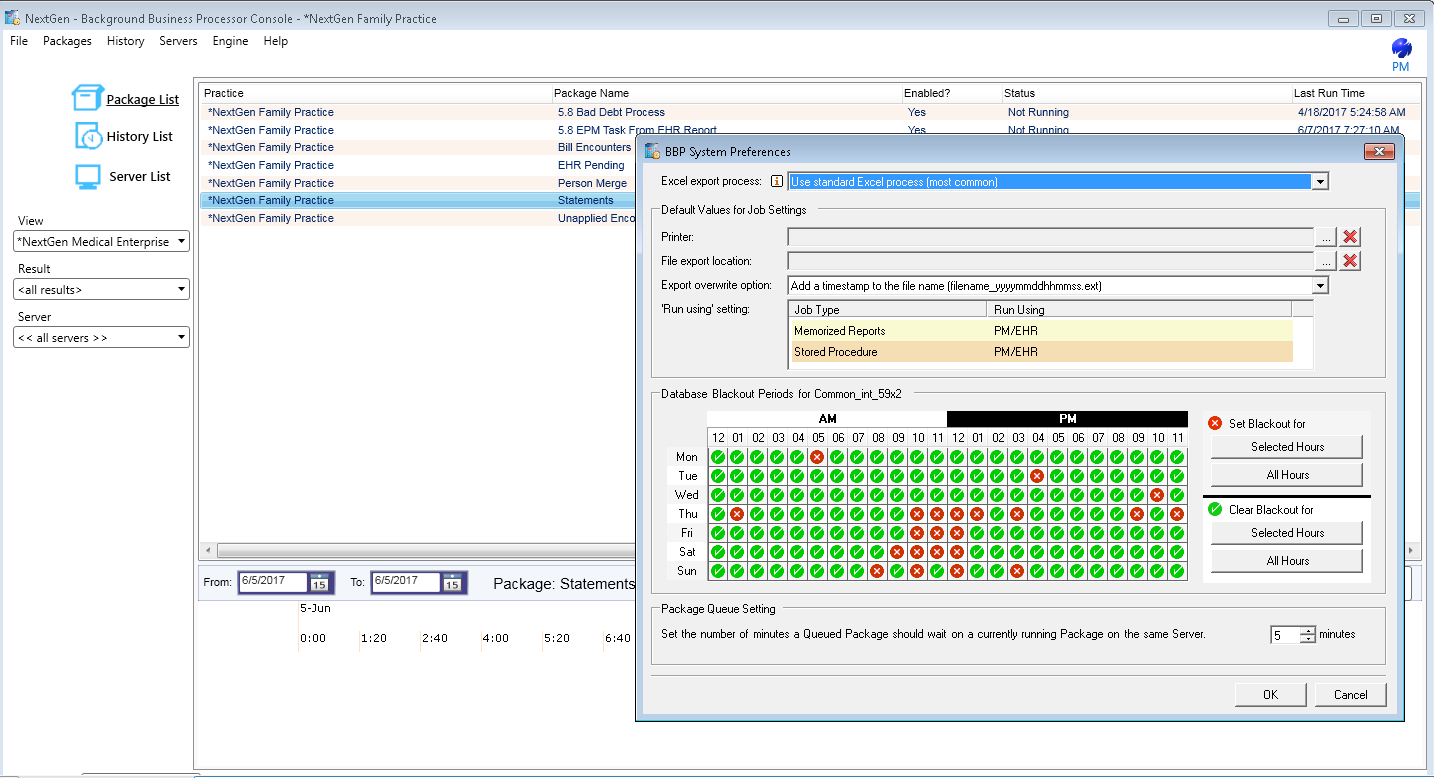Toggle the Monday 05 AM blackout cell
The height and width of the screenshot is (778, 1434).
coord(817,457)
